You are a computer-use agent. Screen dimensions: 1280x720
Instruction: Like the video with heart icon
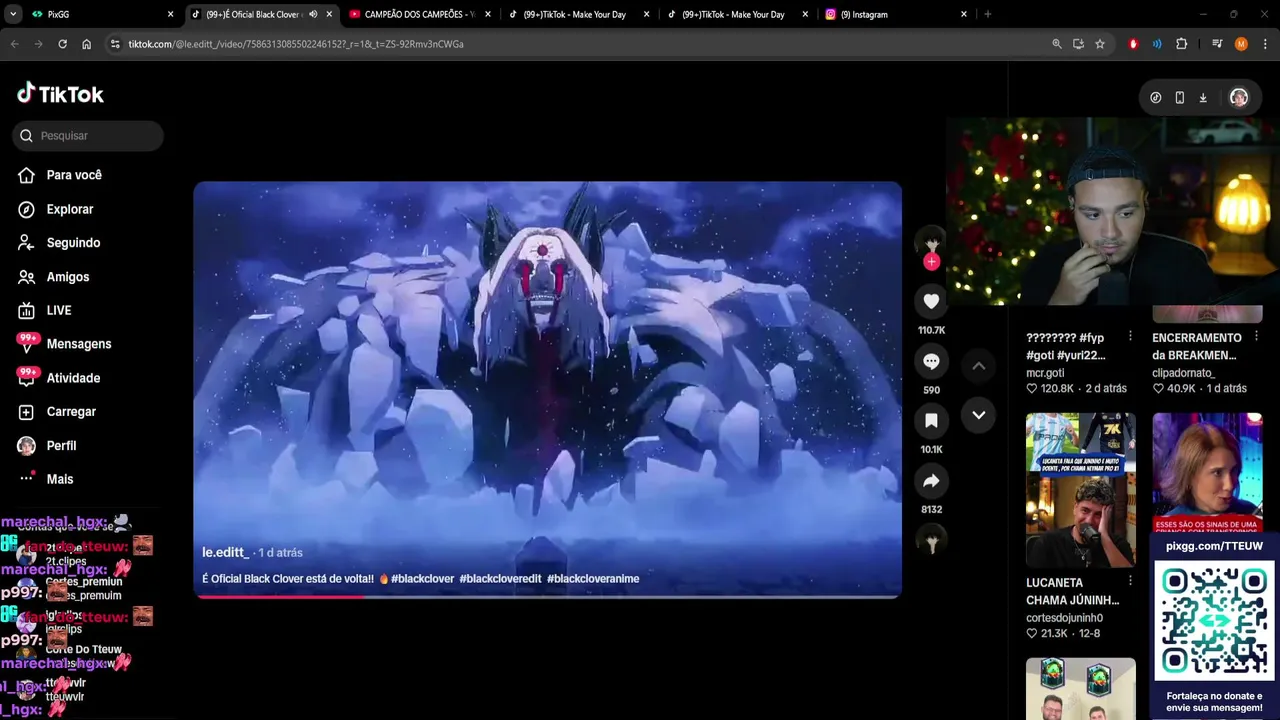(x=931, y=301)
